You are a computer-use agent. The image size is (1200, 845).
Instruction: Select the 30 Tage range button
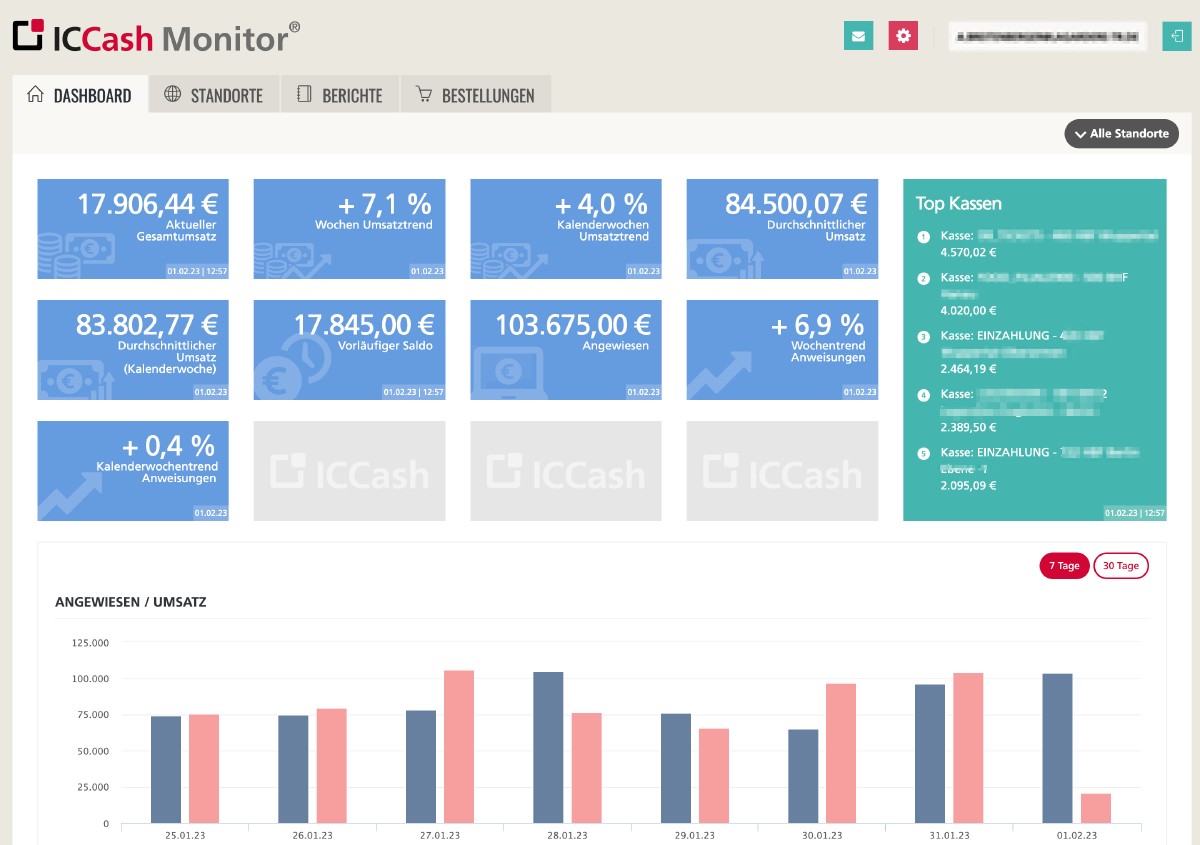tap(1121, 566)
